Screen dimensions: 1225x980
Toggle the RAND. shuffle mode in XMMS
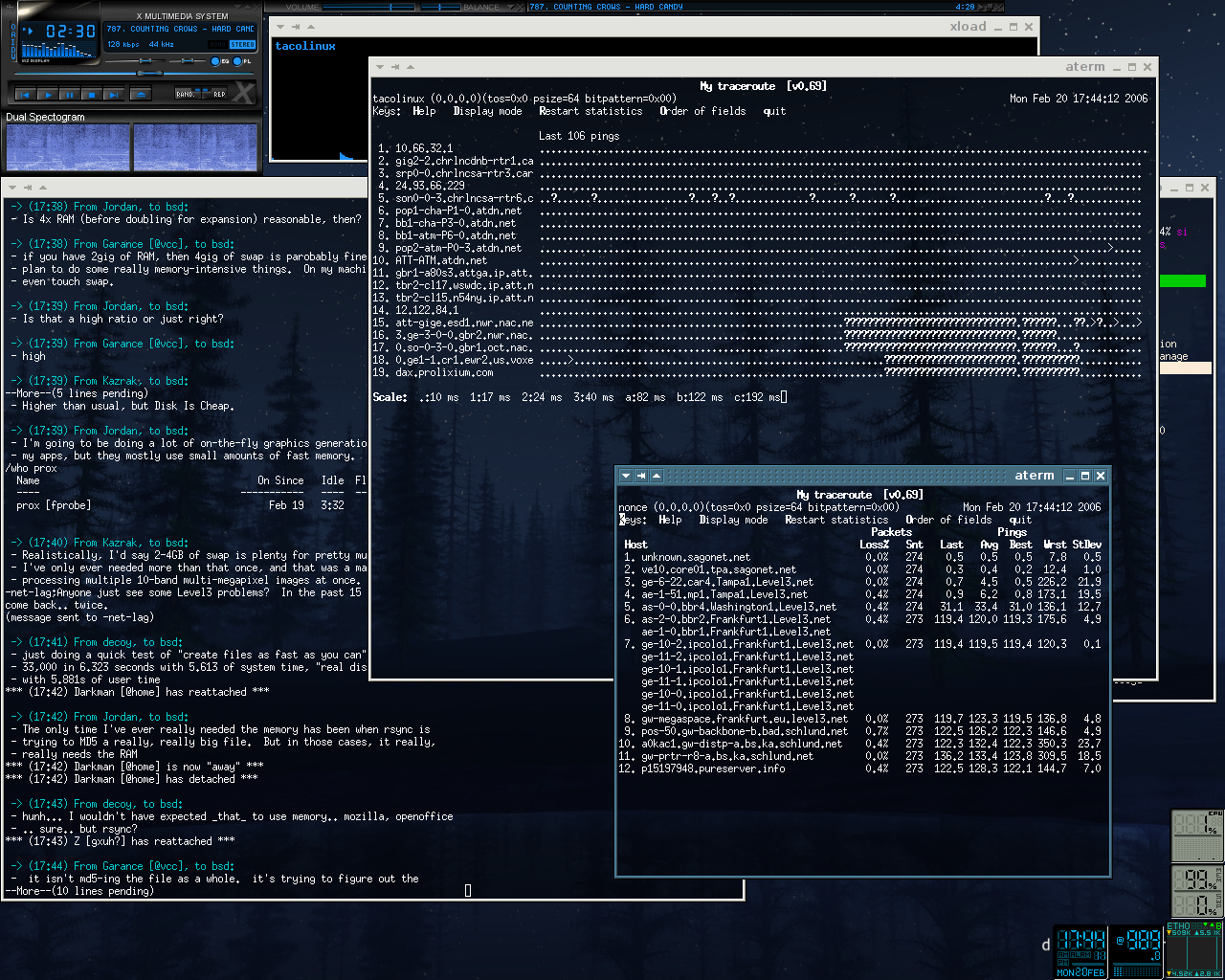click(186, 94)
